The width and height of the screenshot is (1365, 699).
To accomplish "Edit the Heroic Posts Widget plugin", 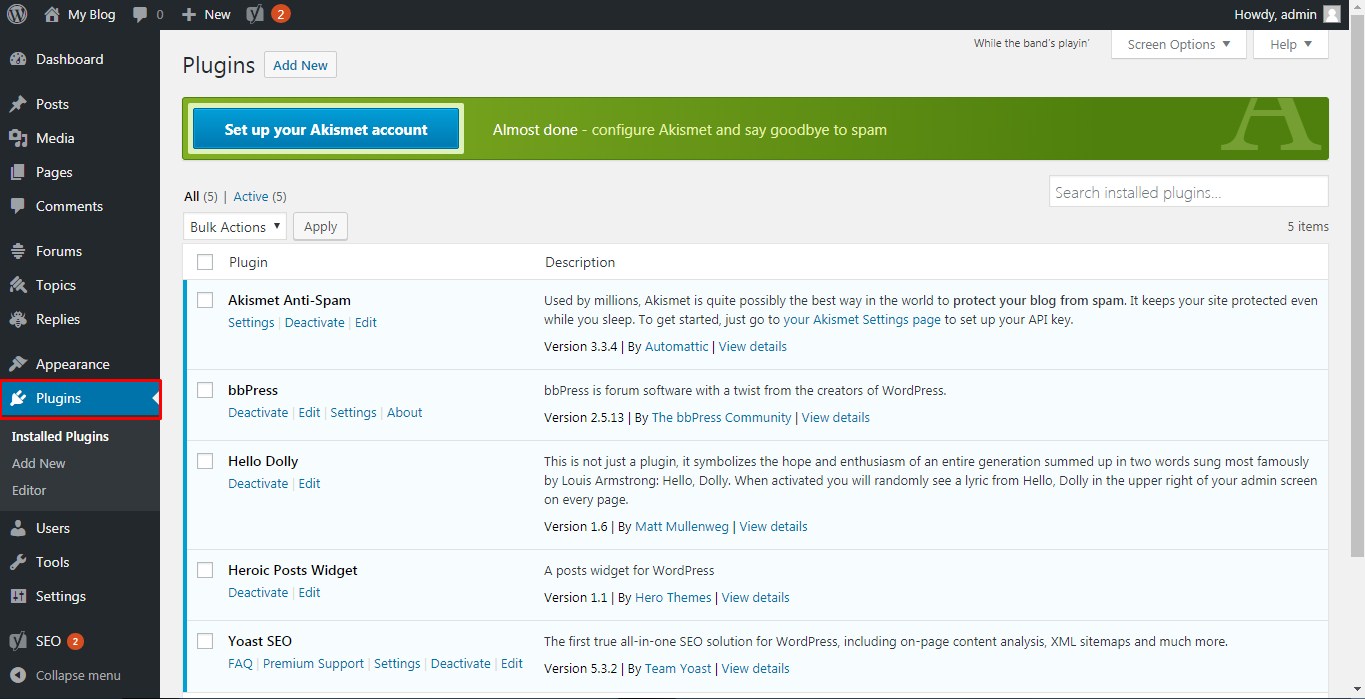I will click(x=309, y=592).
